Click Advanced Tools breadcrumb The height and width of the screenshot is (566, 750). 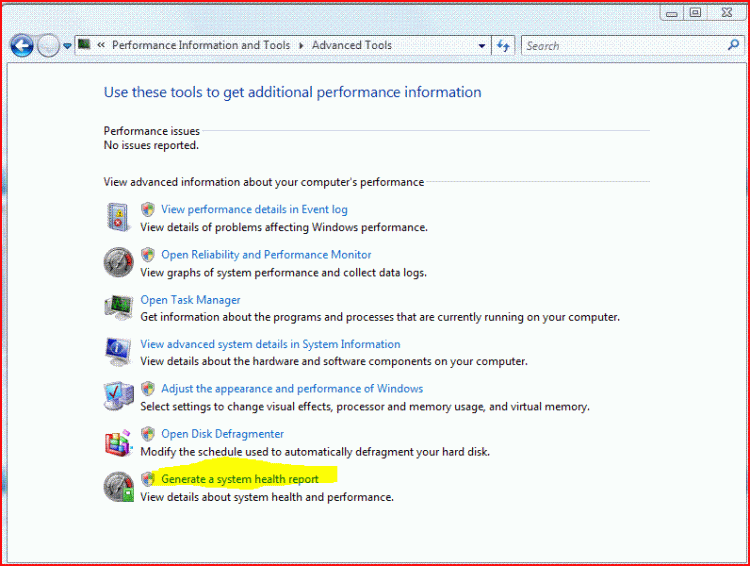(x=352, y=45)
